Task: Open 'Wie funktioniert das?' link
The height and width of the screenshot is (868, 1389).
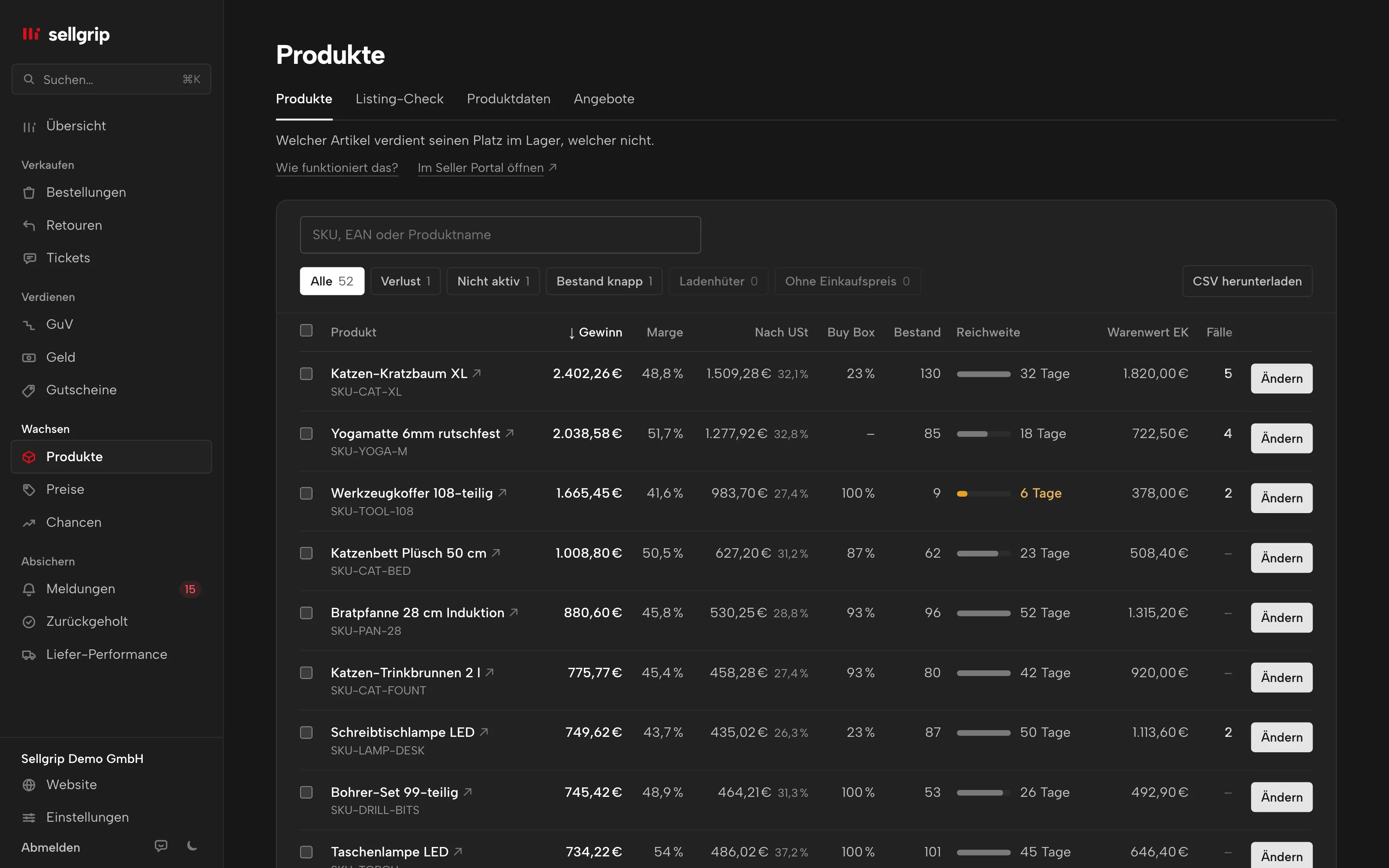Action: click(x=337, y=168)
